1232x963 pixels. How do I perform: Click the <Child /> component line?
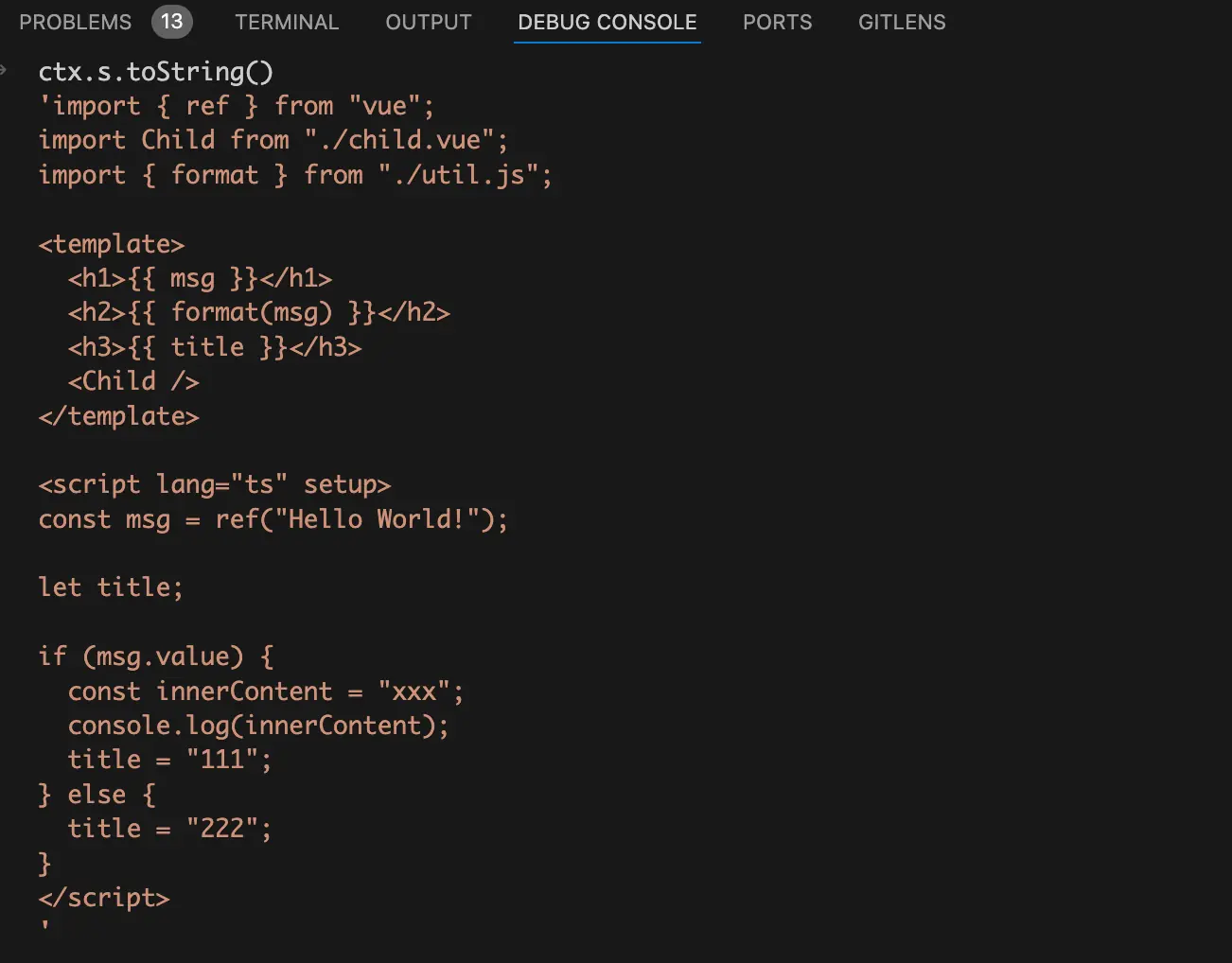132,381
